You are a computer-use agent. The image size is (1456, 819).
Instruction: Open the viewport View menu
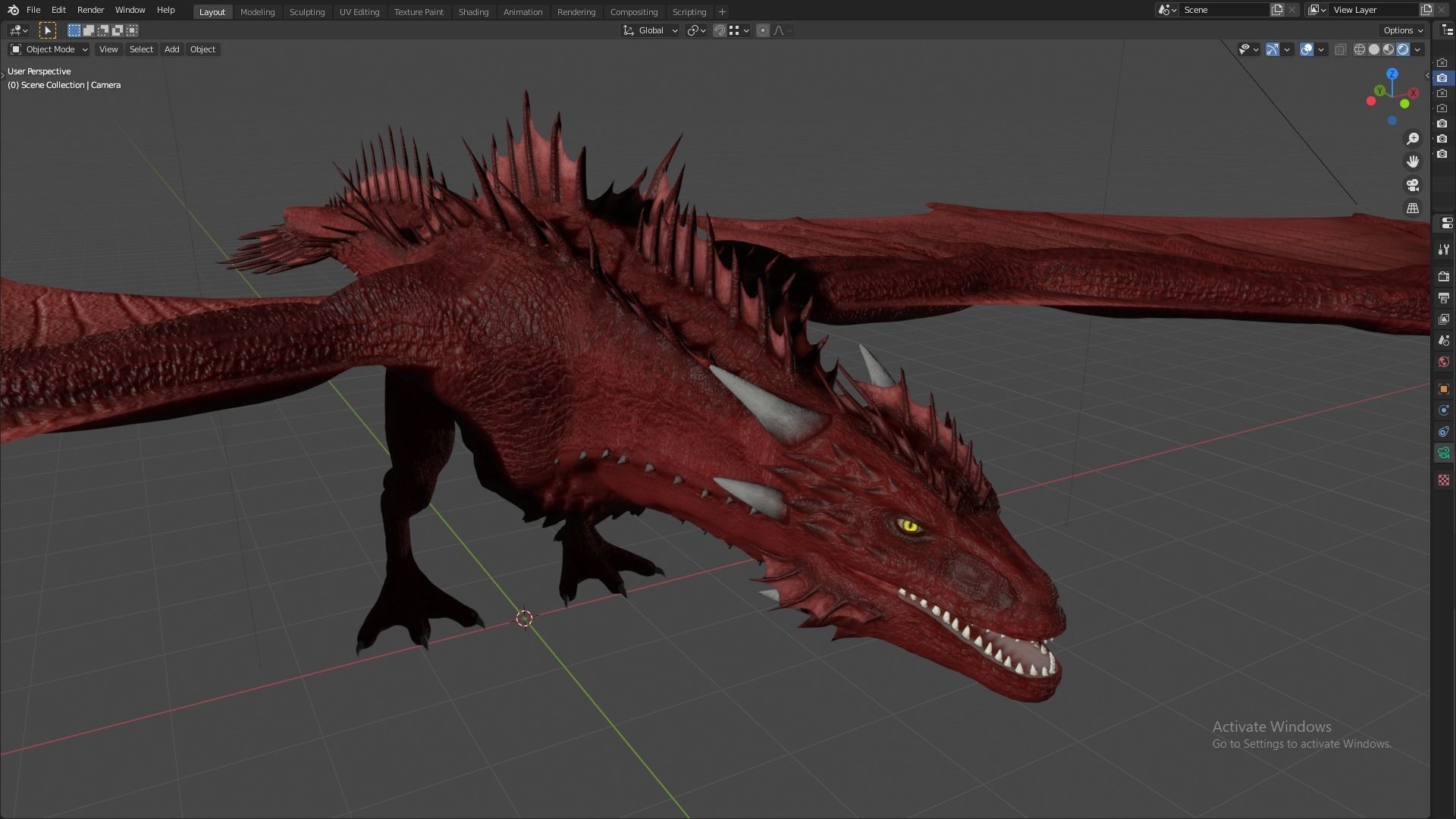point(108,49)
